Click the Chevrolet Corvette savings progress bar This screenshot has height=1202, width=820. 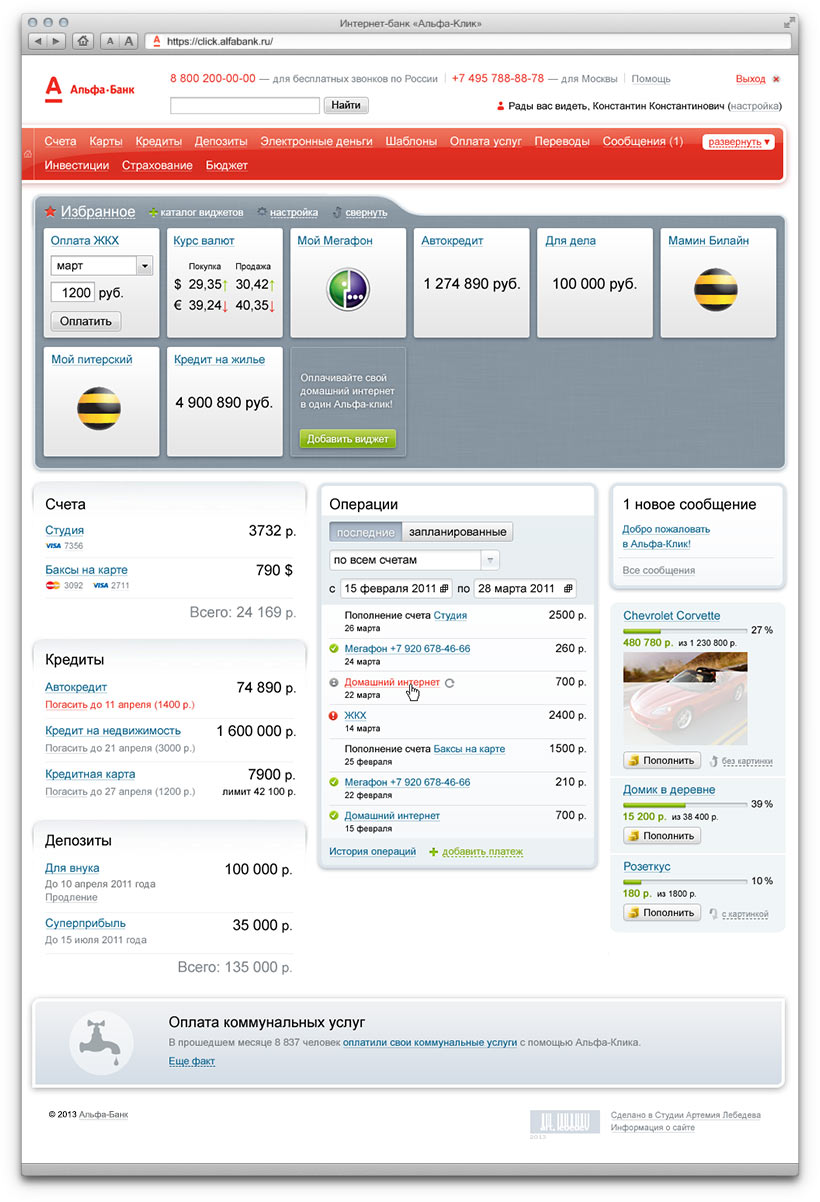(x=684, y=631)
